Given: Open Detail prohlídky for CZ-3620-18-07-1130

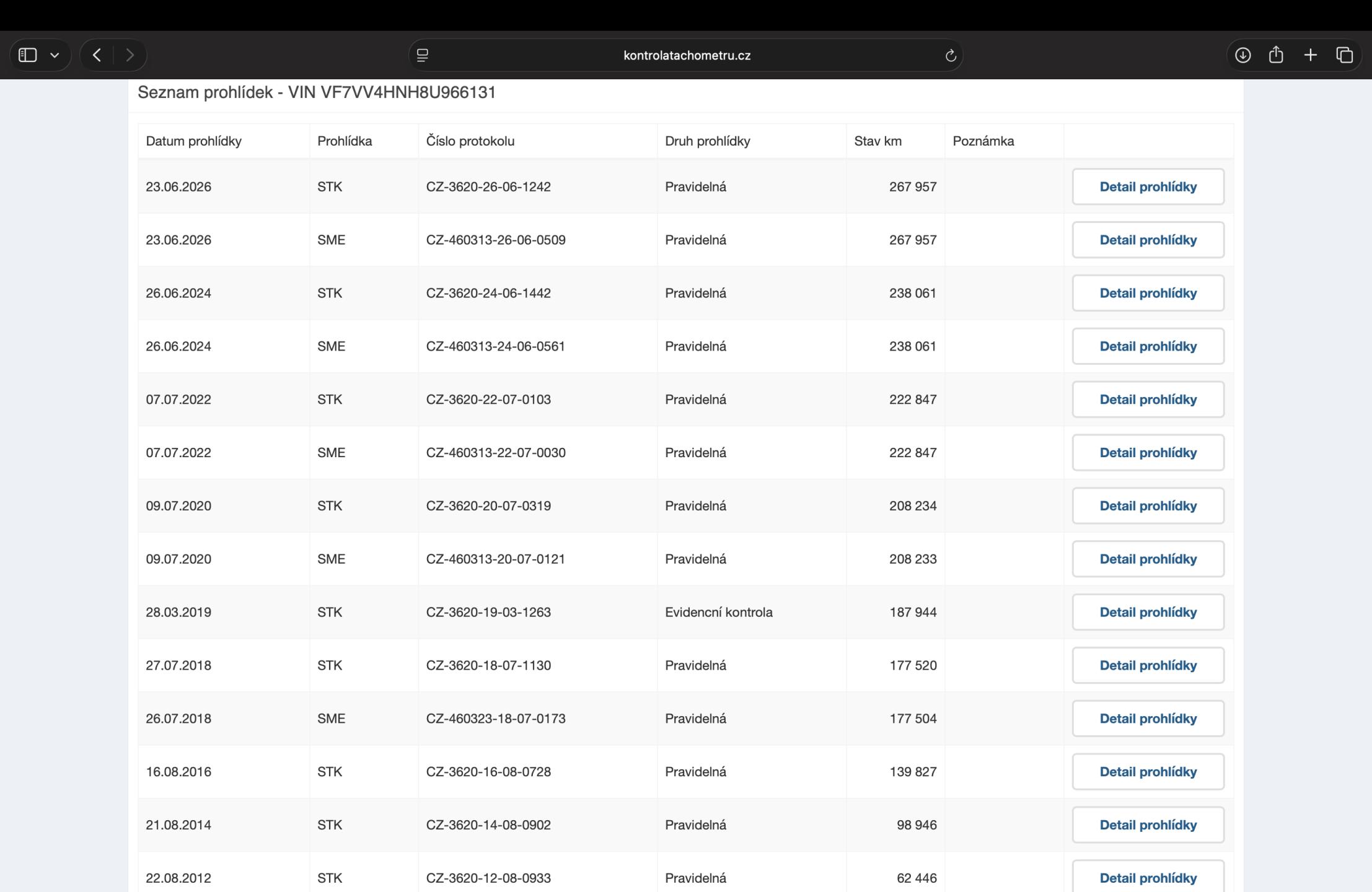Looking at the screenshot, I should (x=1148, y=665).
